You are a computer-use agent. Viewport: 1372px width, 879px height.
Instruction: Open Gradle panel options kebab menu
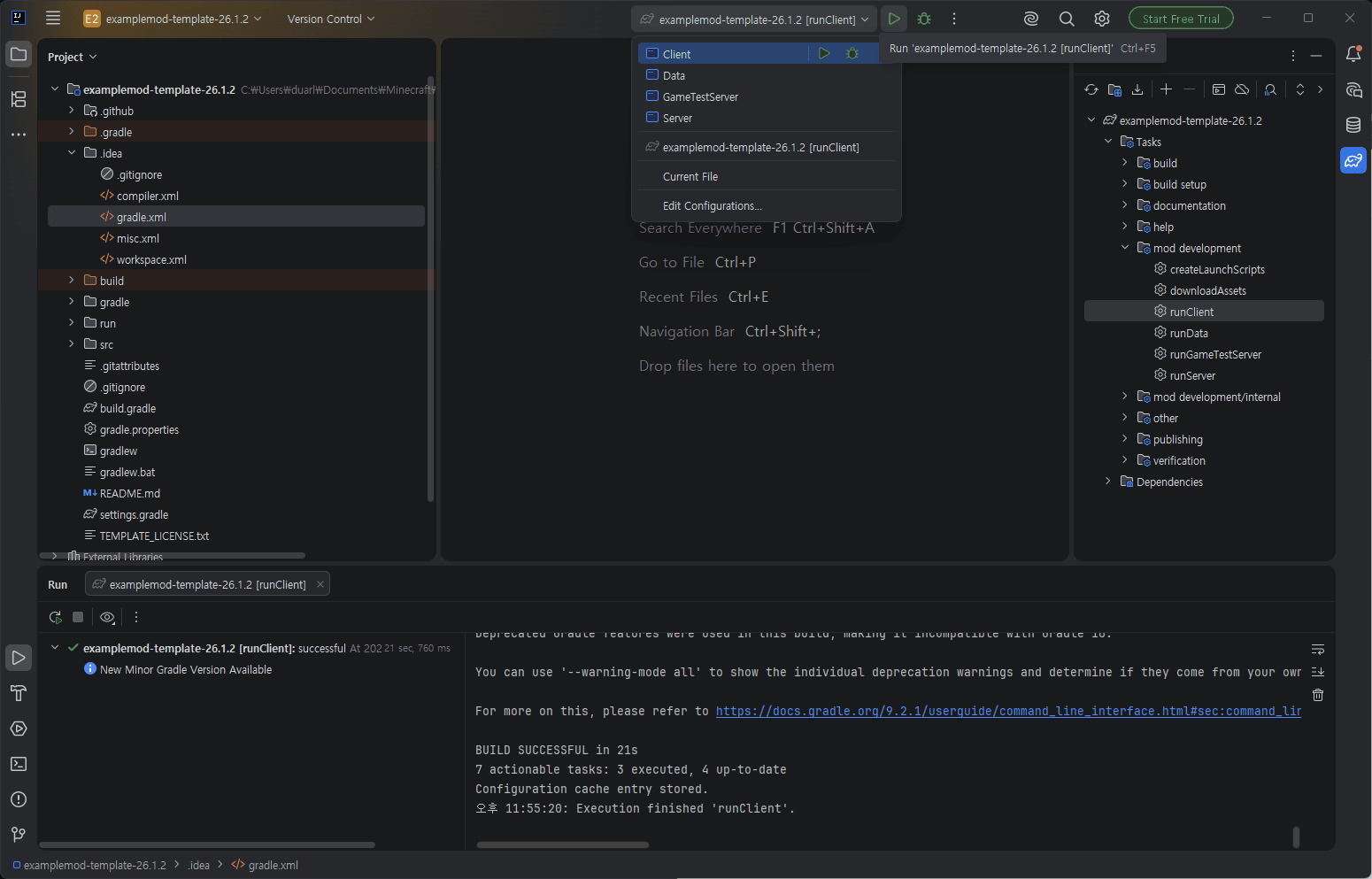[x=1293, y=56]
